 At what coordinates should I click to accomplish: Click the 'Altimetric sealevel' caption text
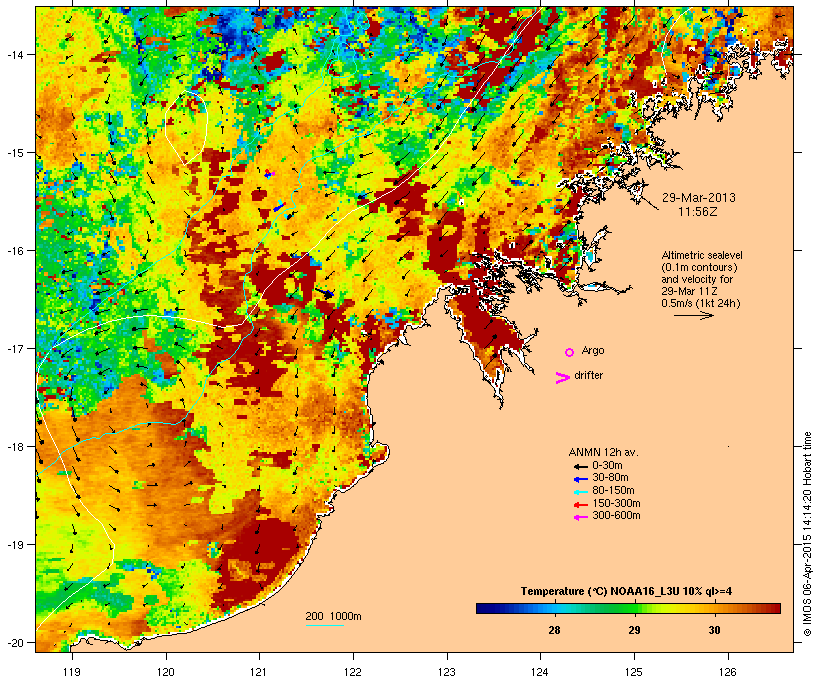point(702,255)
